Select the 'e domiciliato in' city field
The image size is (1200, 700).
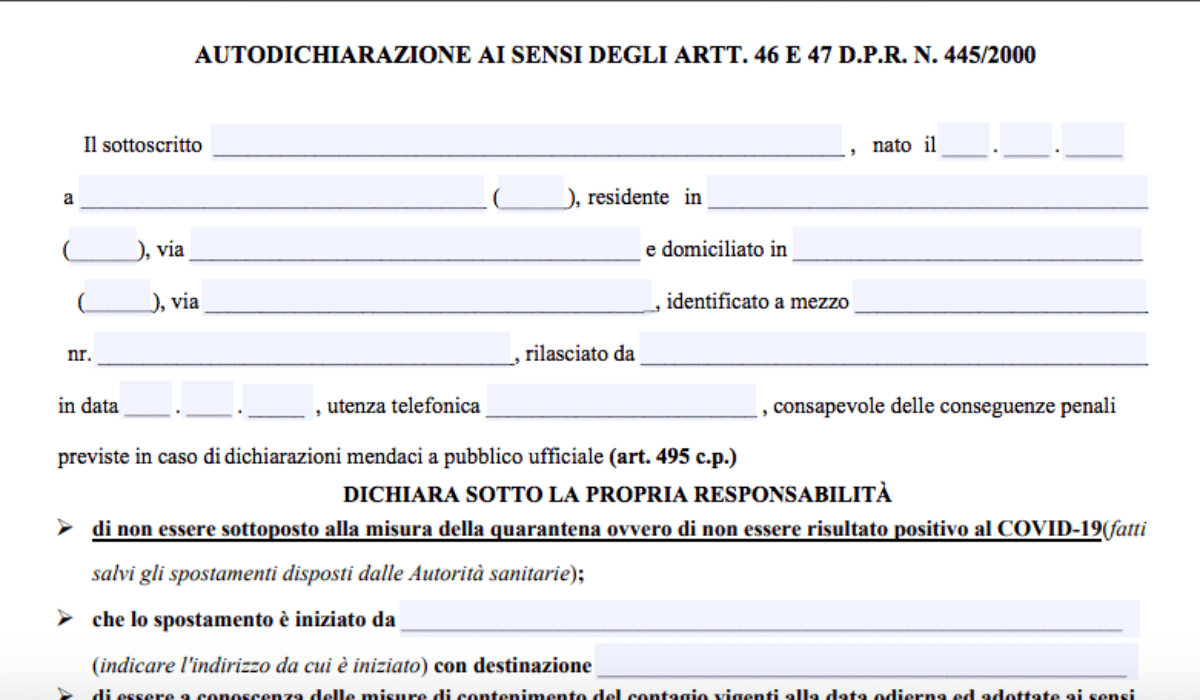click(x=966, y=246)
